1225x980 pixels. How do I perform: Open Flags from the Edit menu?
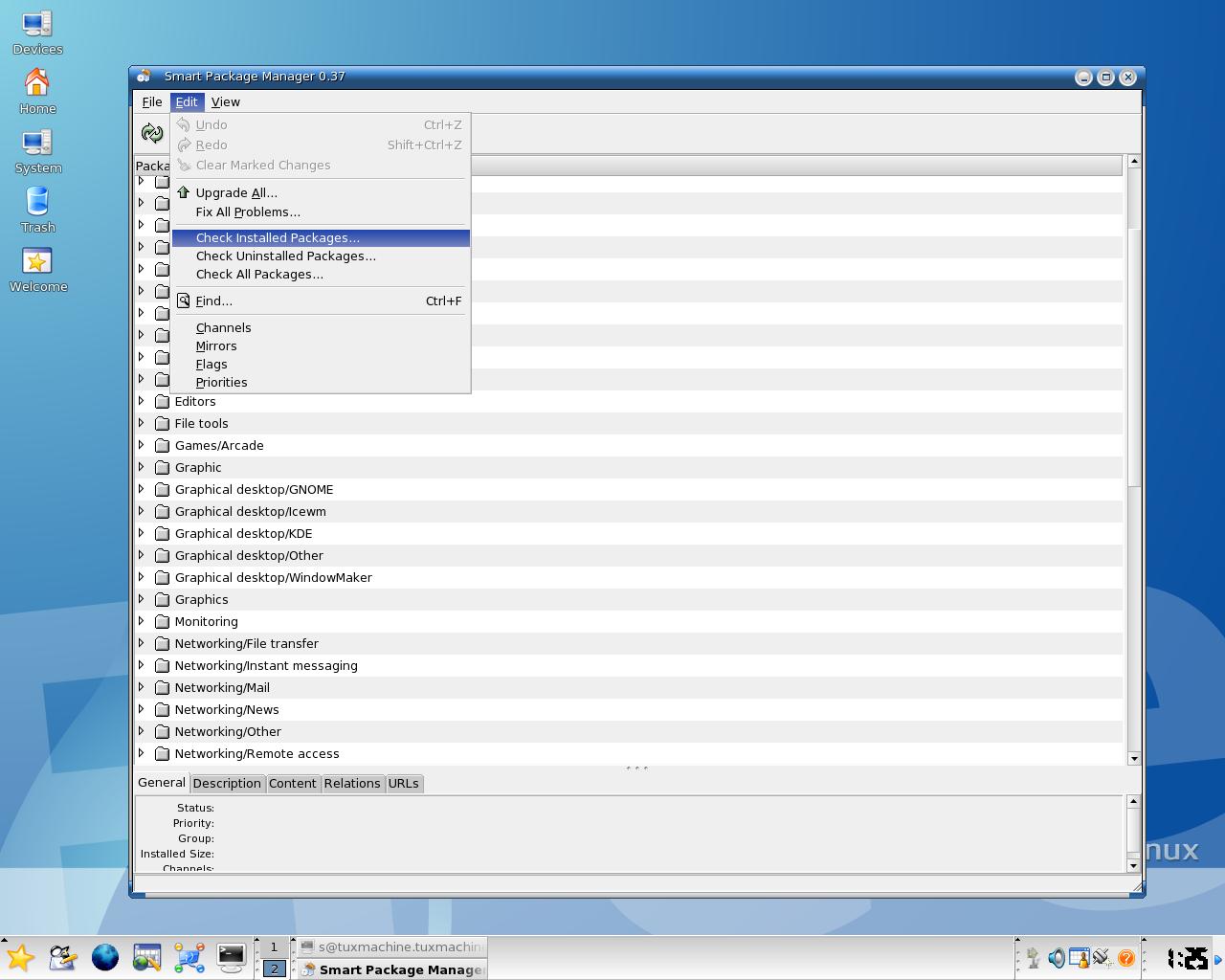[321, 365]
